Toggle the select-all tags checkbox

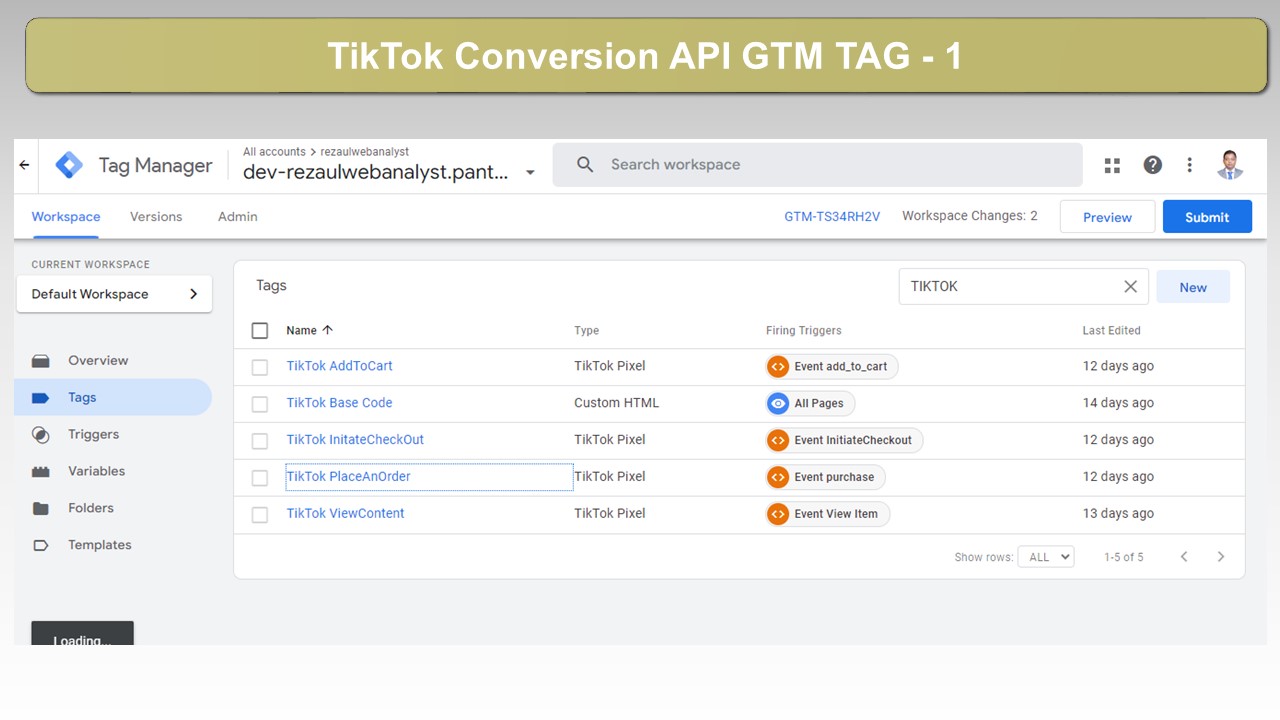pyautogui.click(x=260, y=331)
